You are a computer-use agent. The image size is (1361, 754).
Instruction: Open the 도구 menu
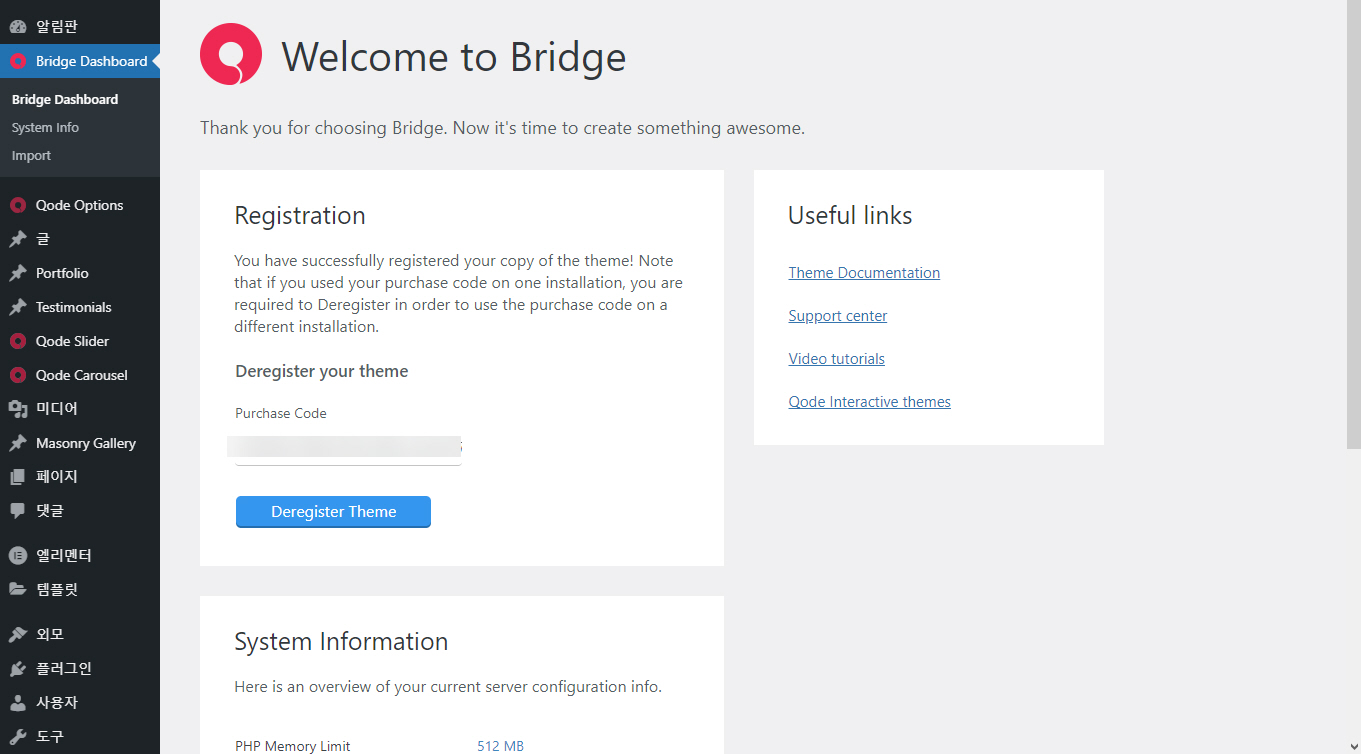point(80,736)
